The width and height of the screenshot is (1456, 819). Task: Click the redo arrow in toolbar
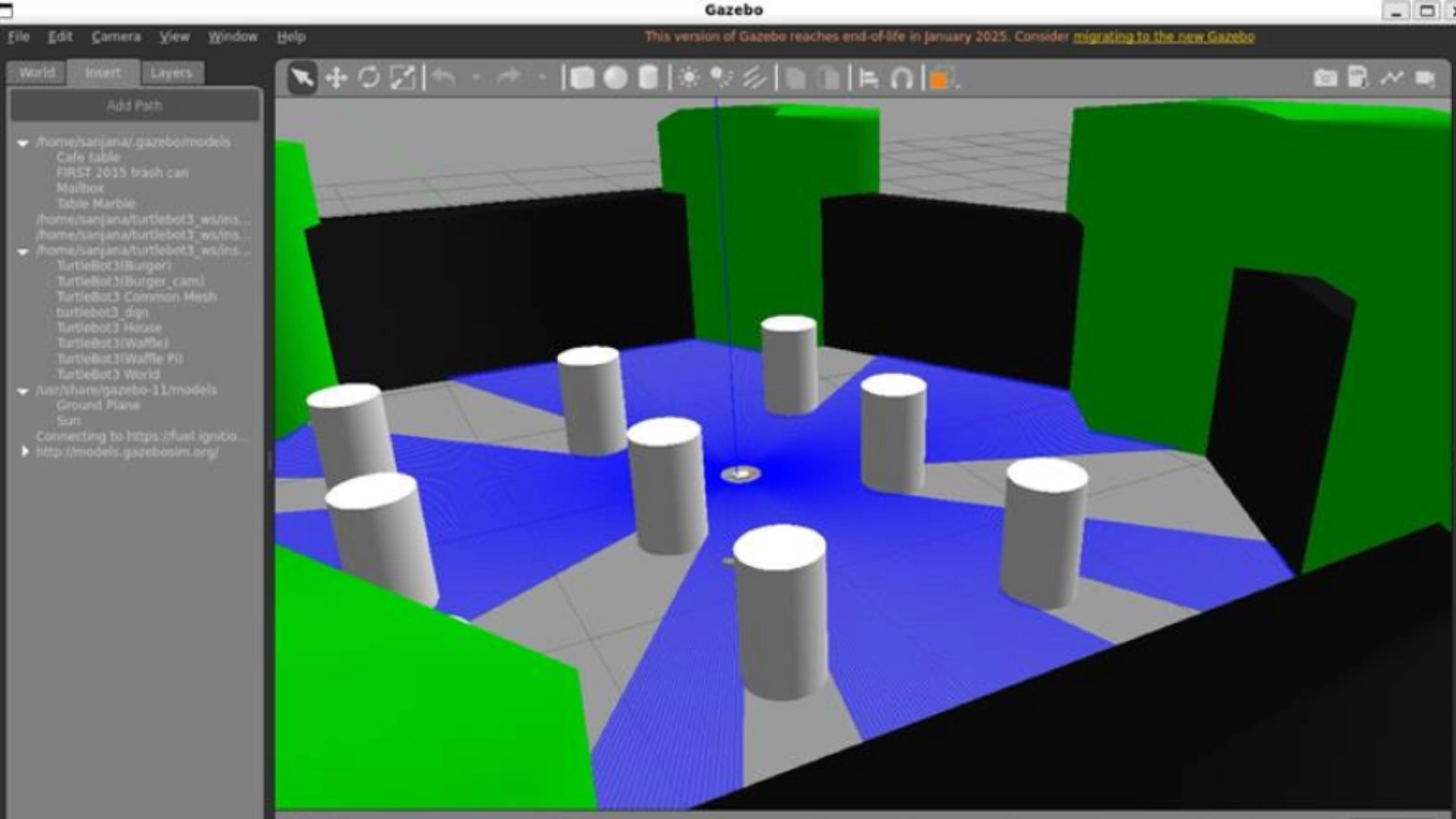pyautogui.click(x=509, y=77)
